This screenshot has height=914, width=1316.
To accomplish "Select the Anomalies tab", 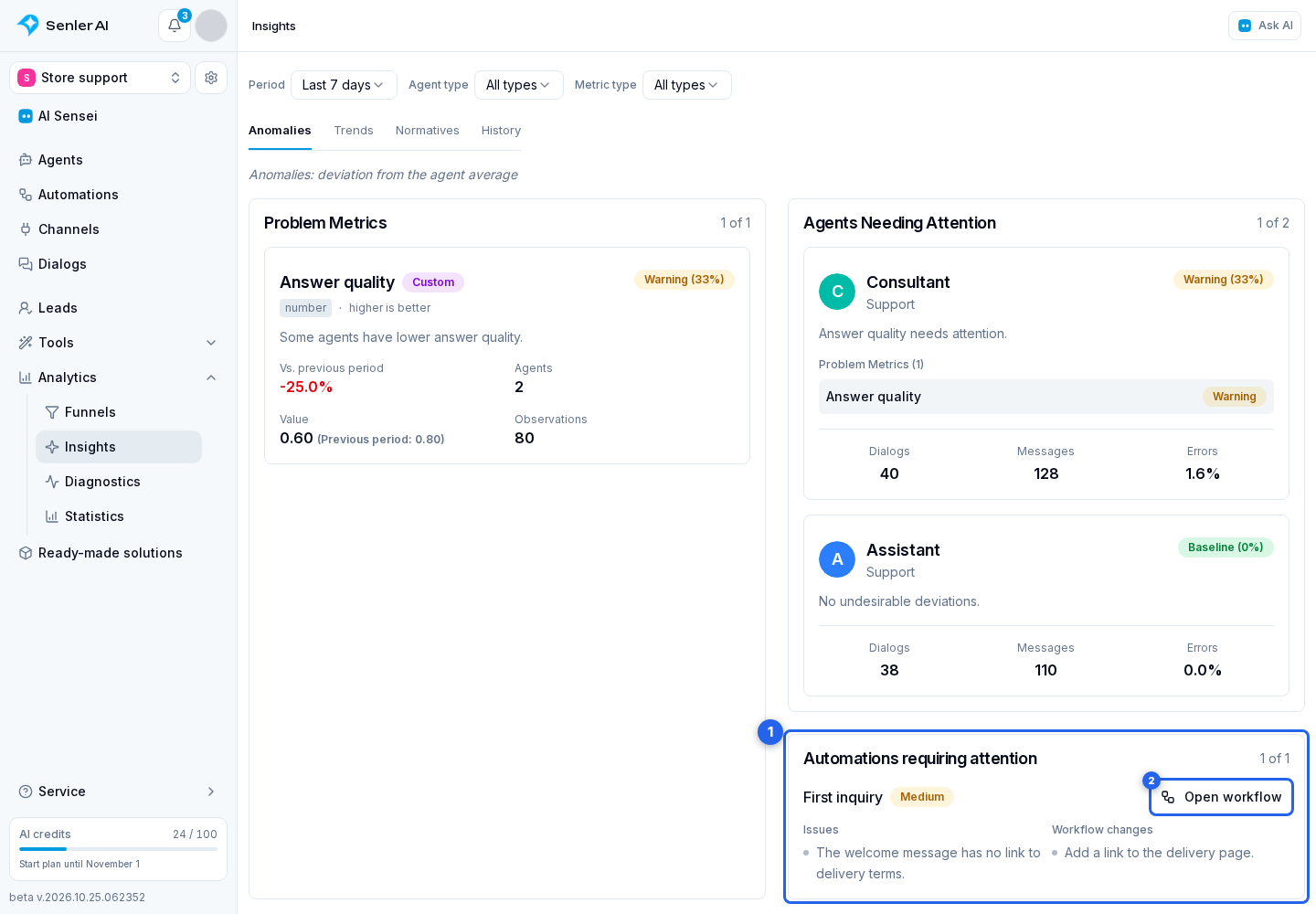I will click(280, 131).
